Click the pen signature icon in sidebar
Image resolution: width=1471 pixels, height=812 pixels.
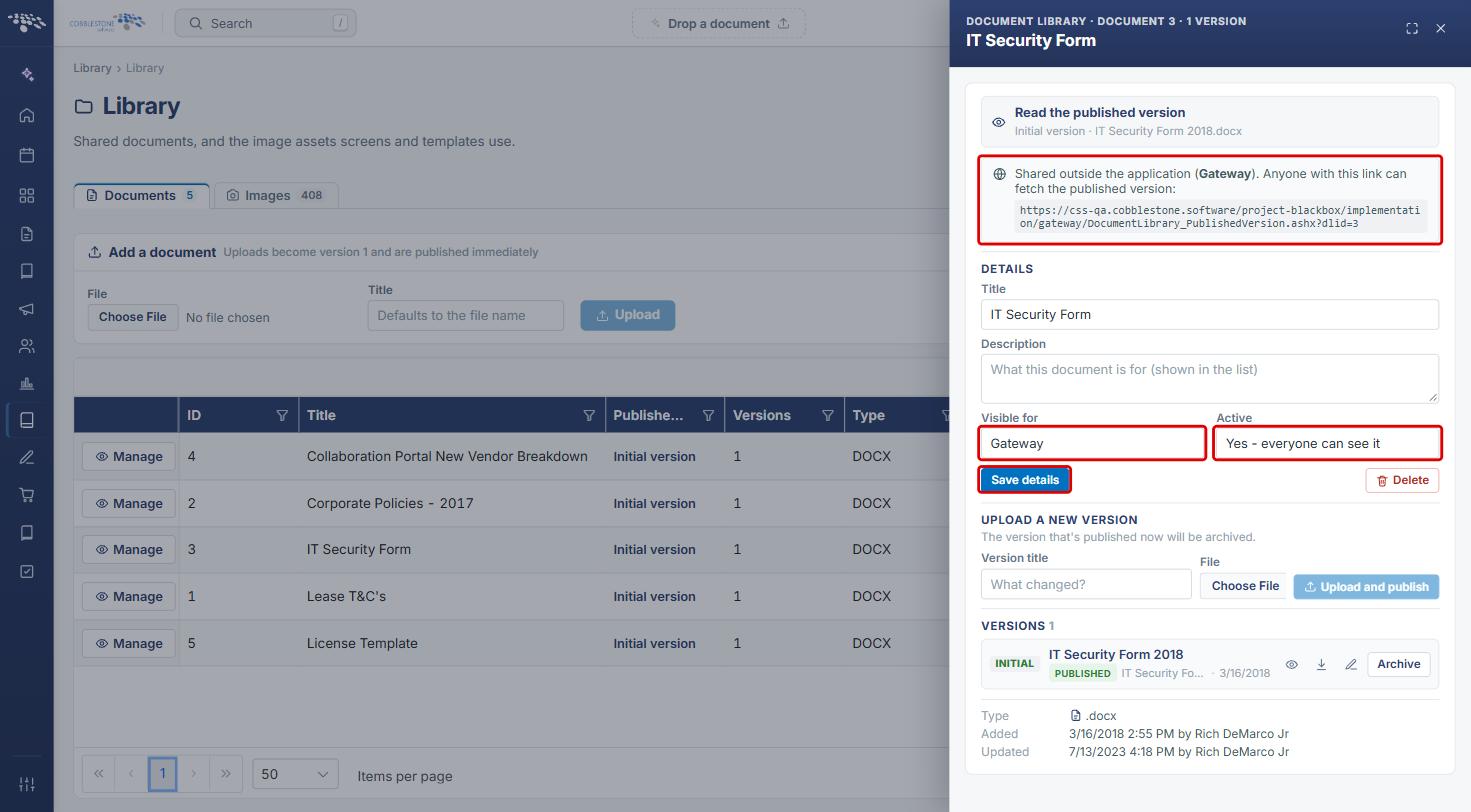[x=27, y=457]
